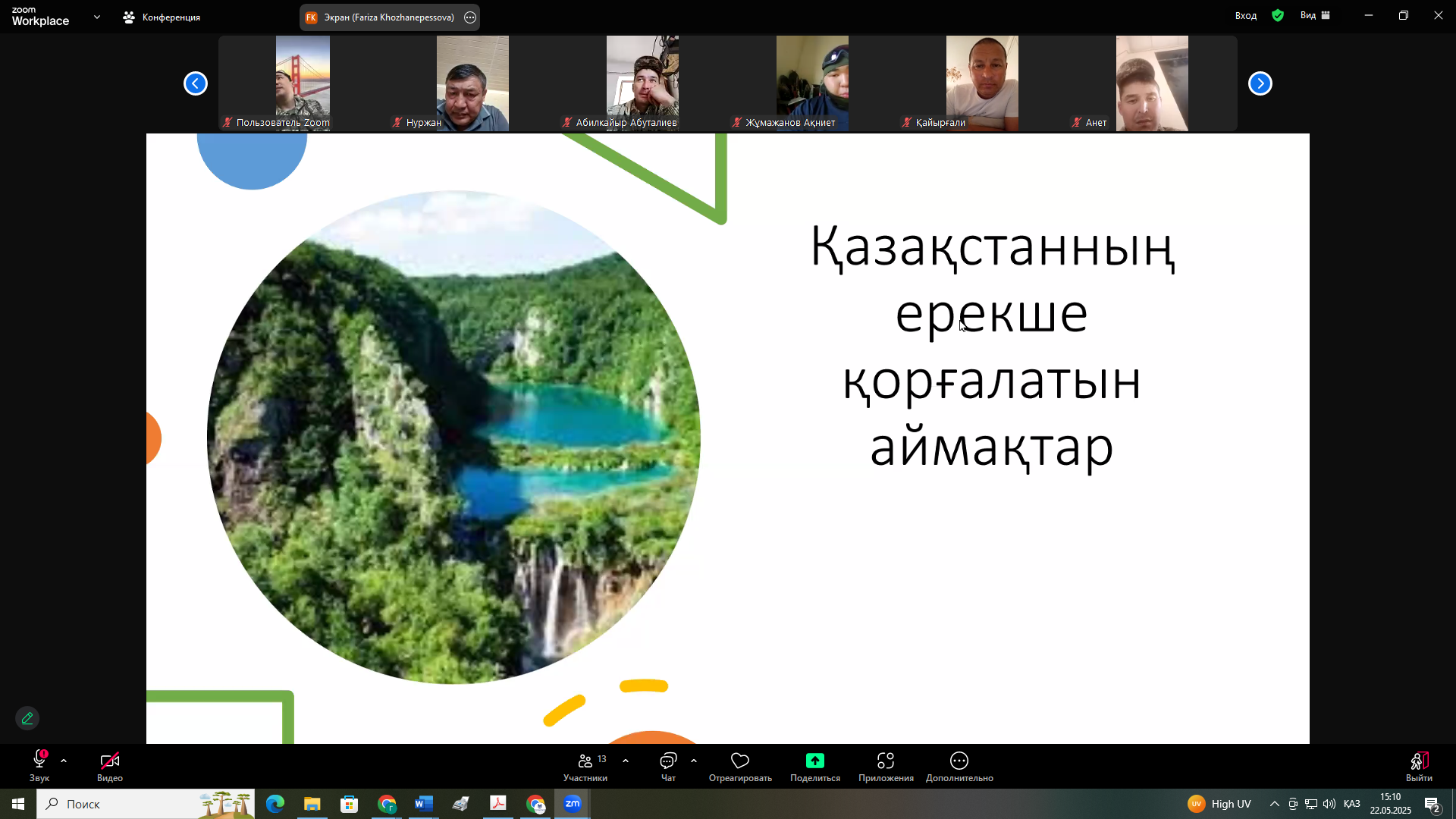Screen dimensions: 1456x819
Task: Click the React heart icon
Action: click(740, 761)
